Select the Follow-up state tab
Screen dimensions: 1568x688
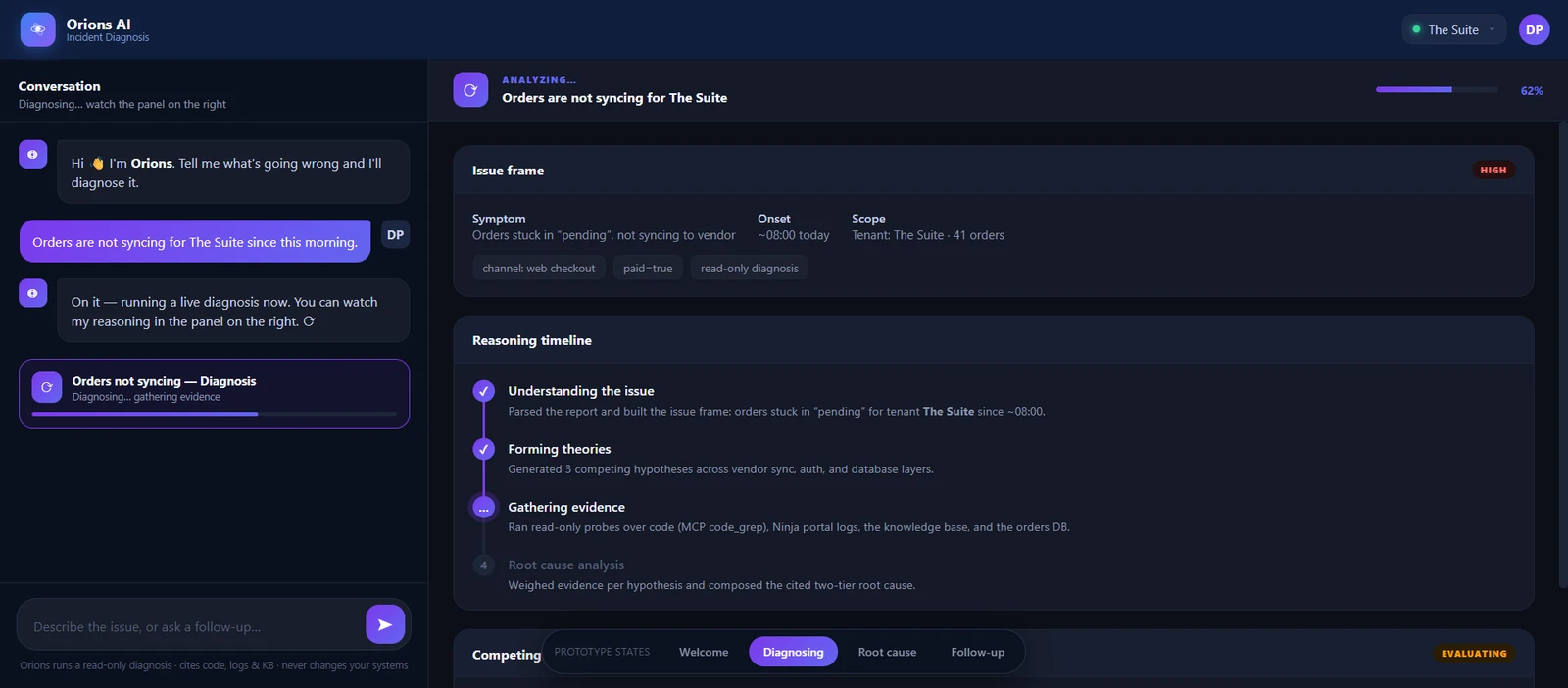point(977,652)
